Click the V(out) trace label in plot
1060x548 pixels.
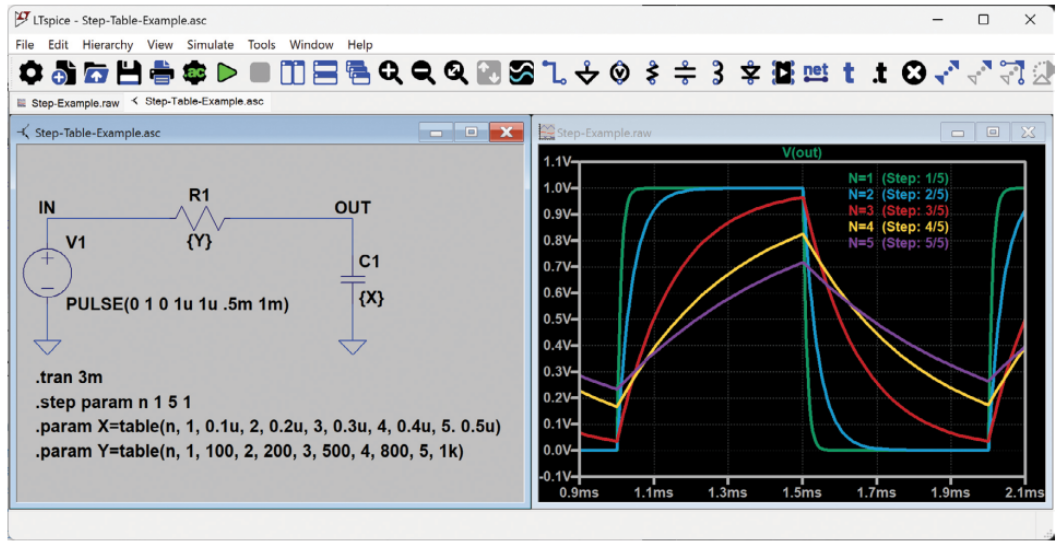point(802,153)
